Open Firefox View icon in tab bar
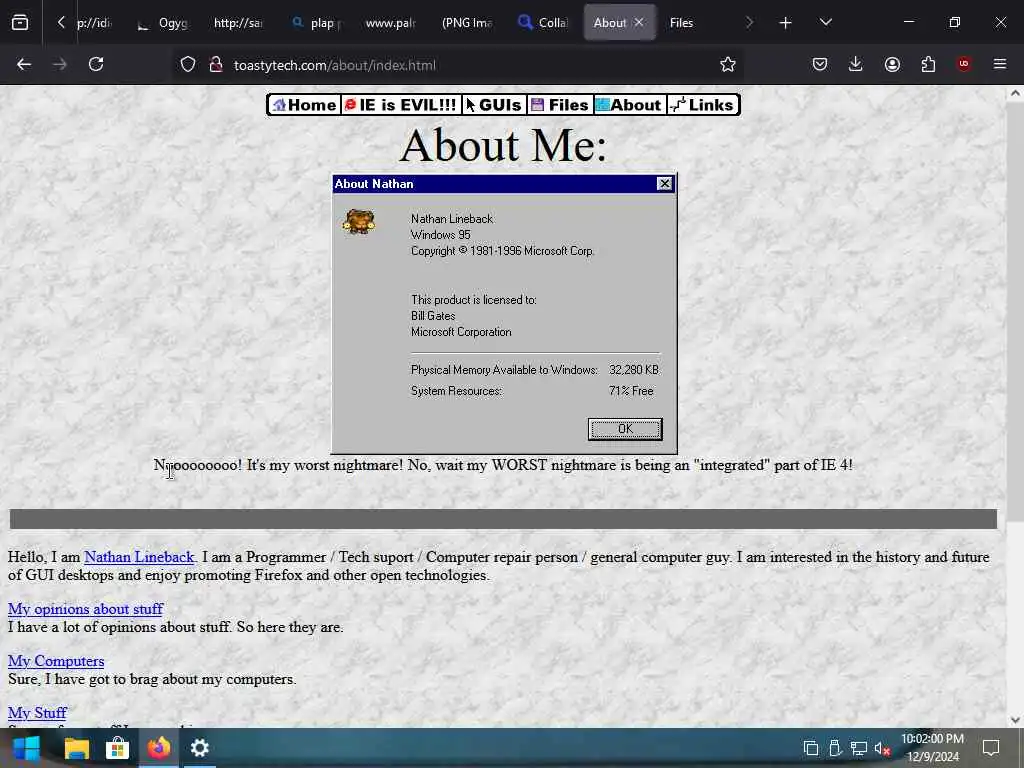Image resolution: width=1024 pixels, height=768 pixels. pos(20,23)
